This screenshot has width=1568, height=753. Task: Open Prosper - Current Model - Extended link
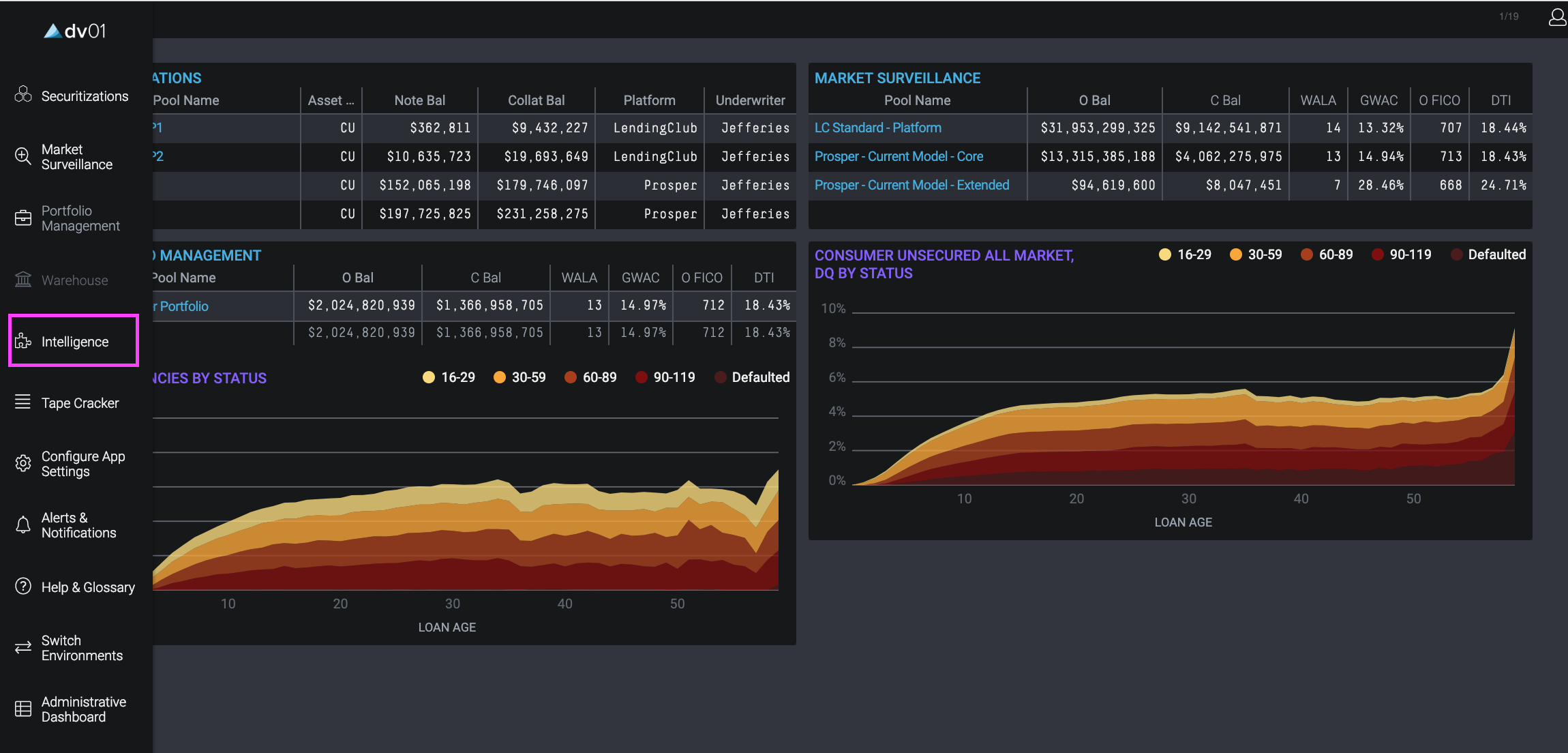pyautogui.click(x=911, y=185)
